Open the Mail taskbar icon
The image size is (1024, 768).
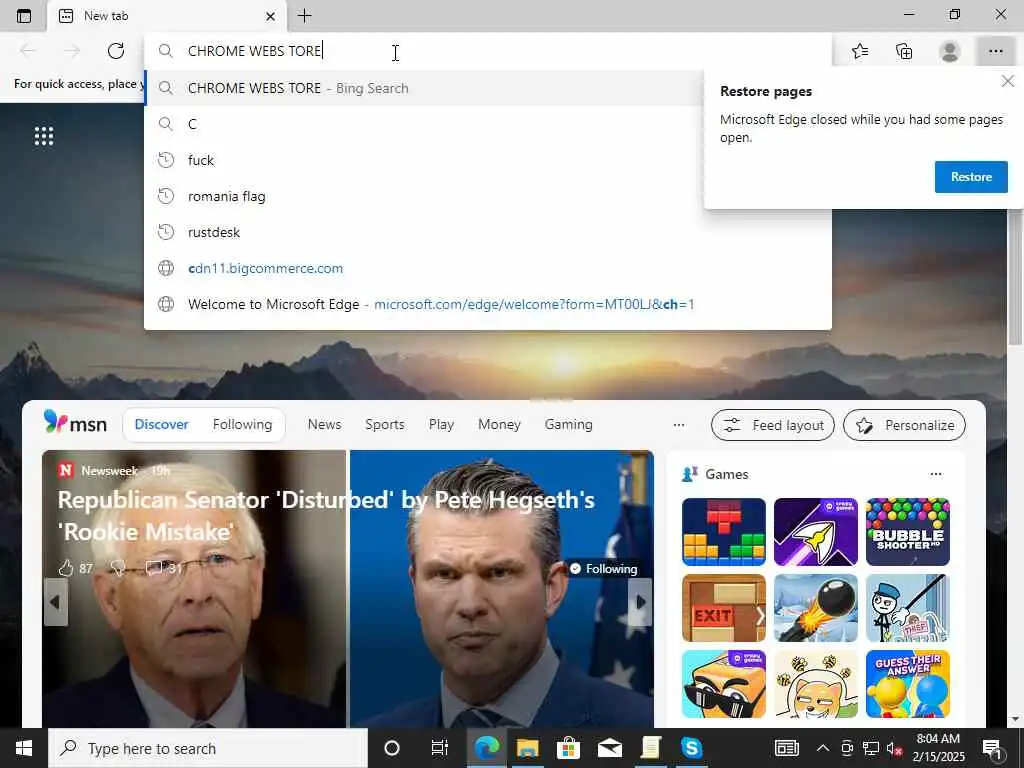(x=609, y=748)
